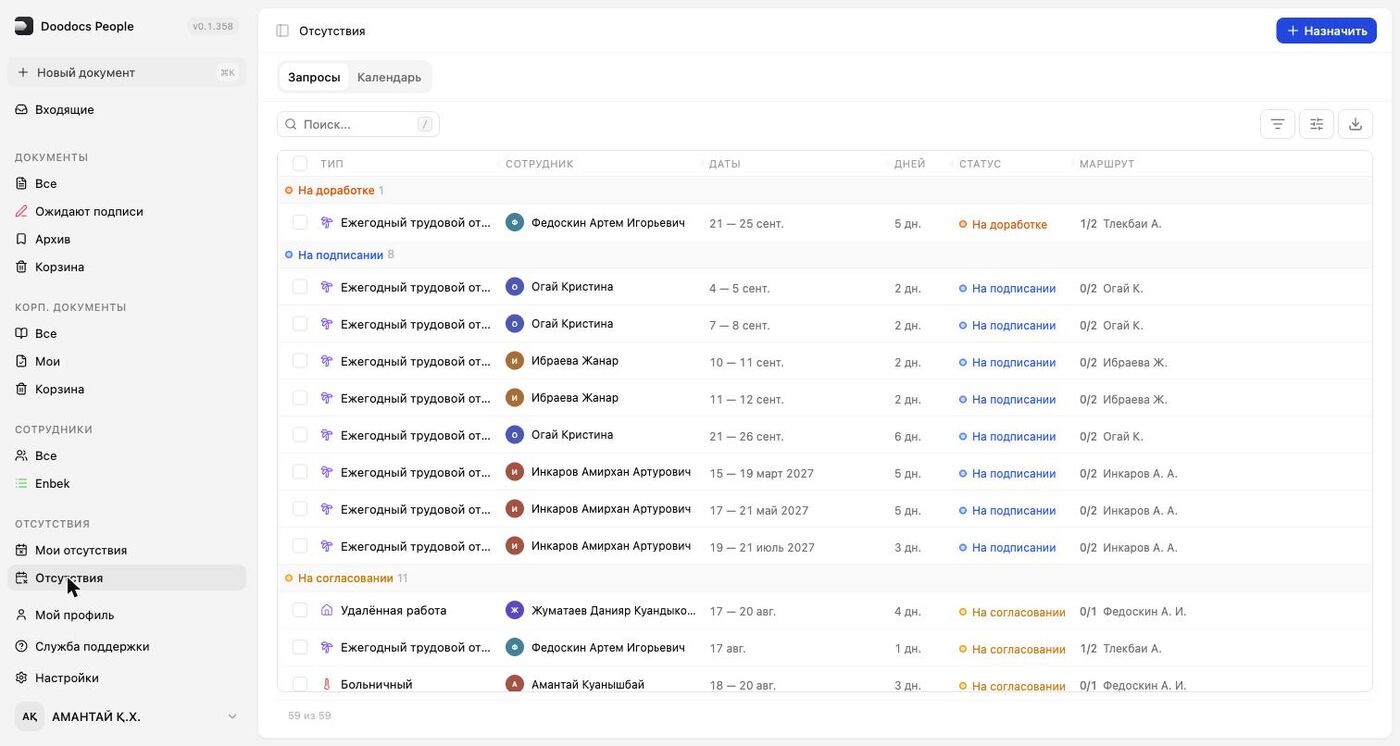
Task: Check Удалённая работа row checkbox
Action: (x=300, y=610)
